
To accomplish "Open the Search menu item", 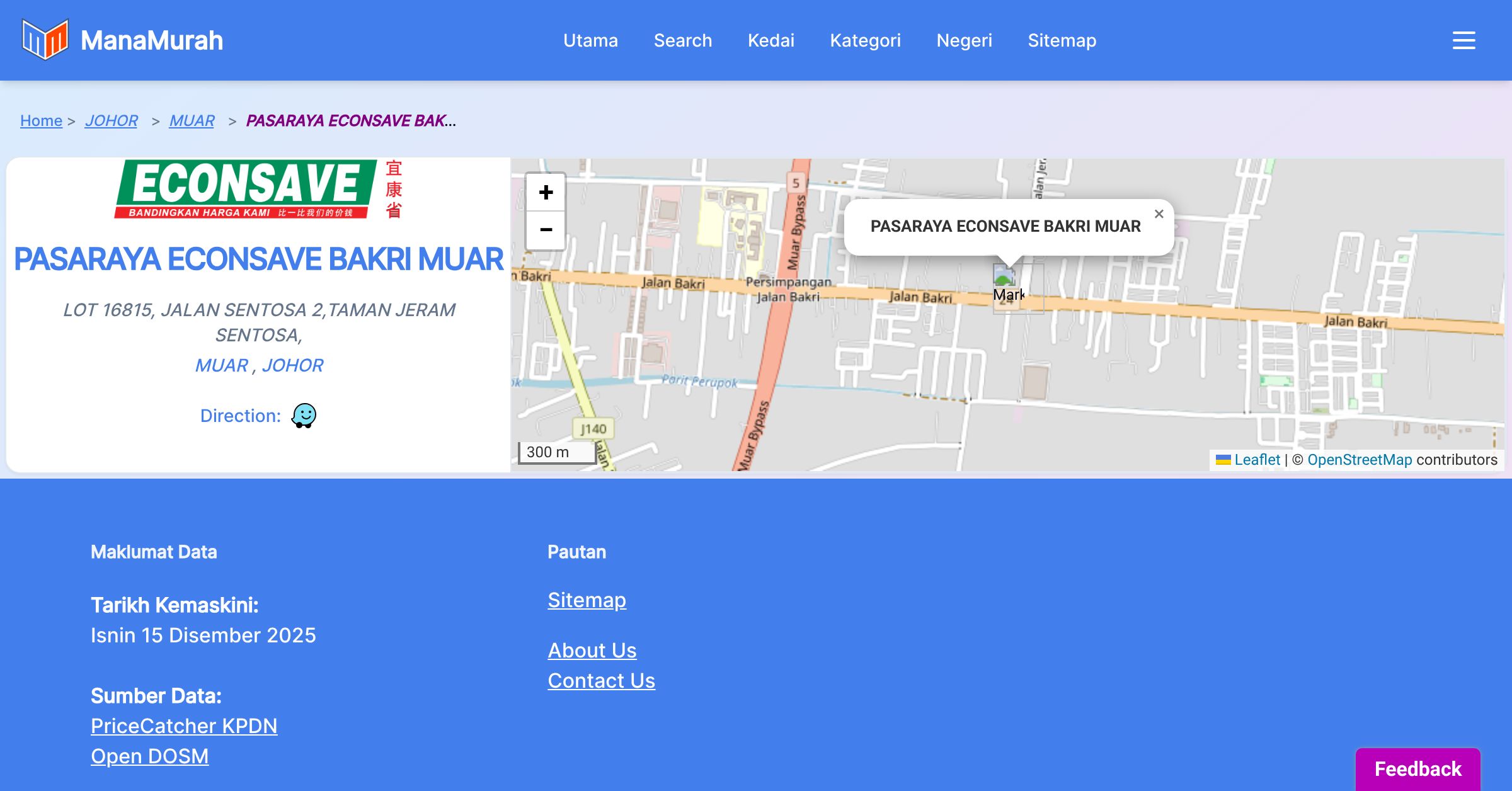I will point(682,40).
